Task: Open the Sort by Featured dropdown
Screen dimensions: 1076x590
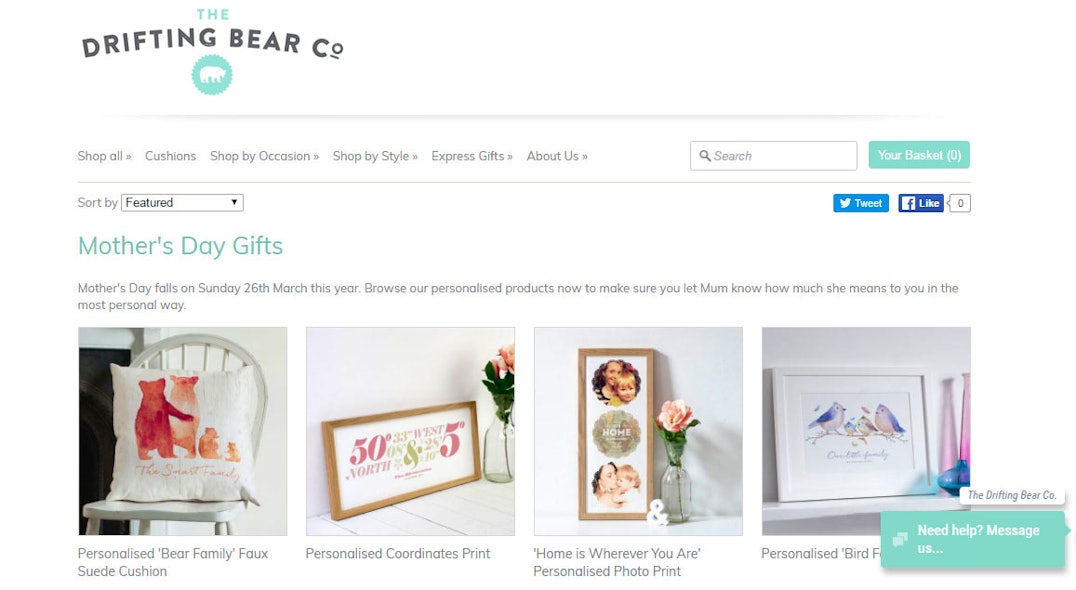Action: point(182,202)
